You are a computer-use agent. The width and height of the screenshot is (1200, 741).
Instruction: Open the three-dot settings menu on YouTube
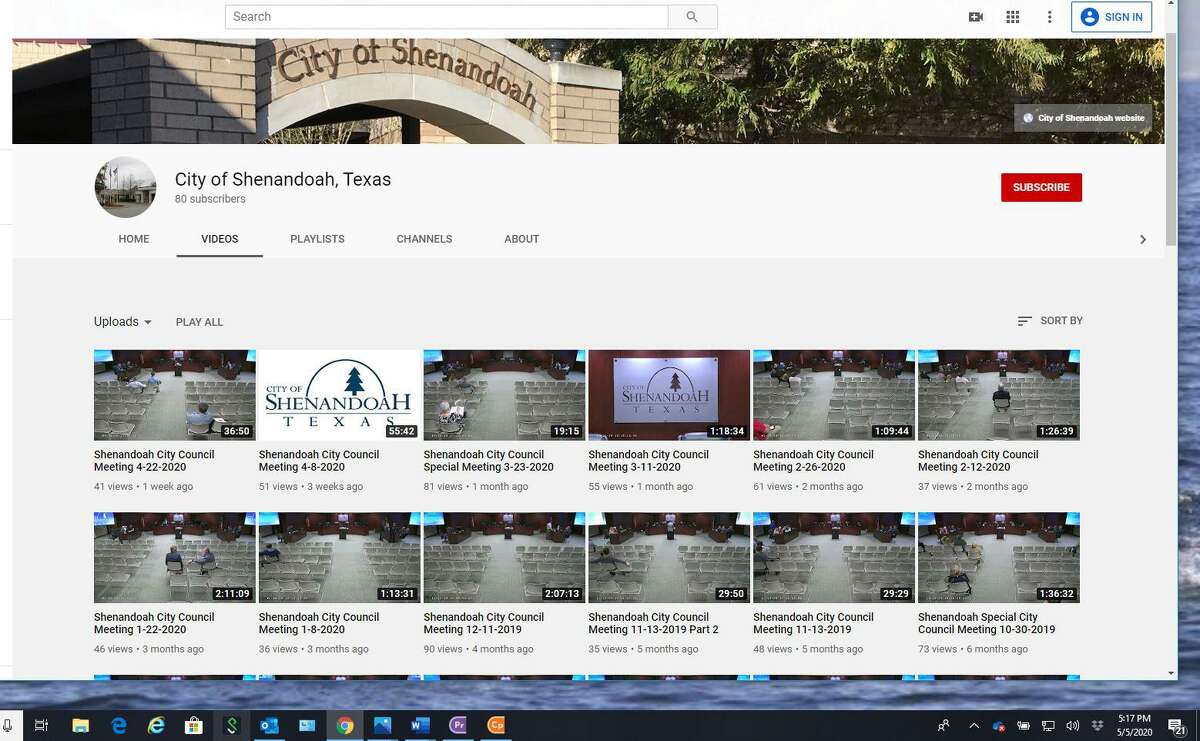tap(1048, 17)
